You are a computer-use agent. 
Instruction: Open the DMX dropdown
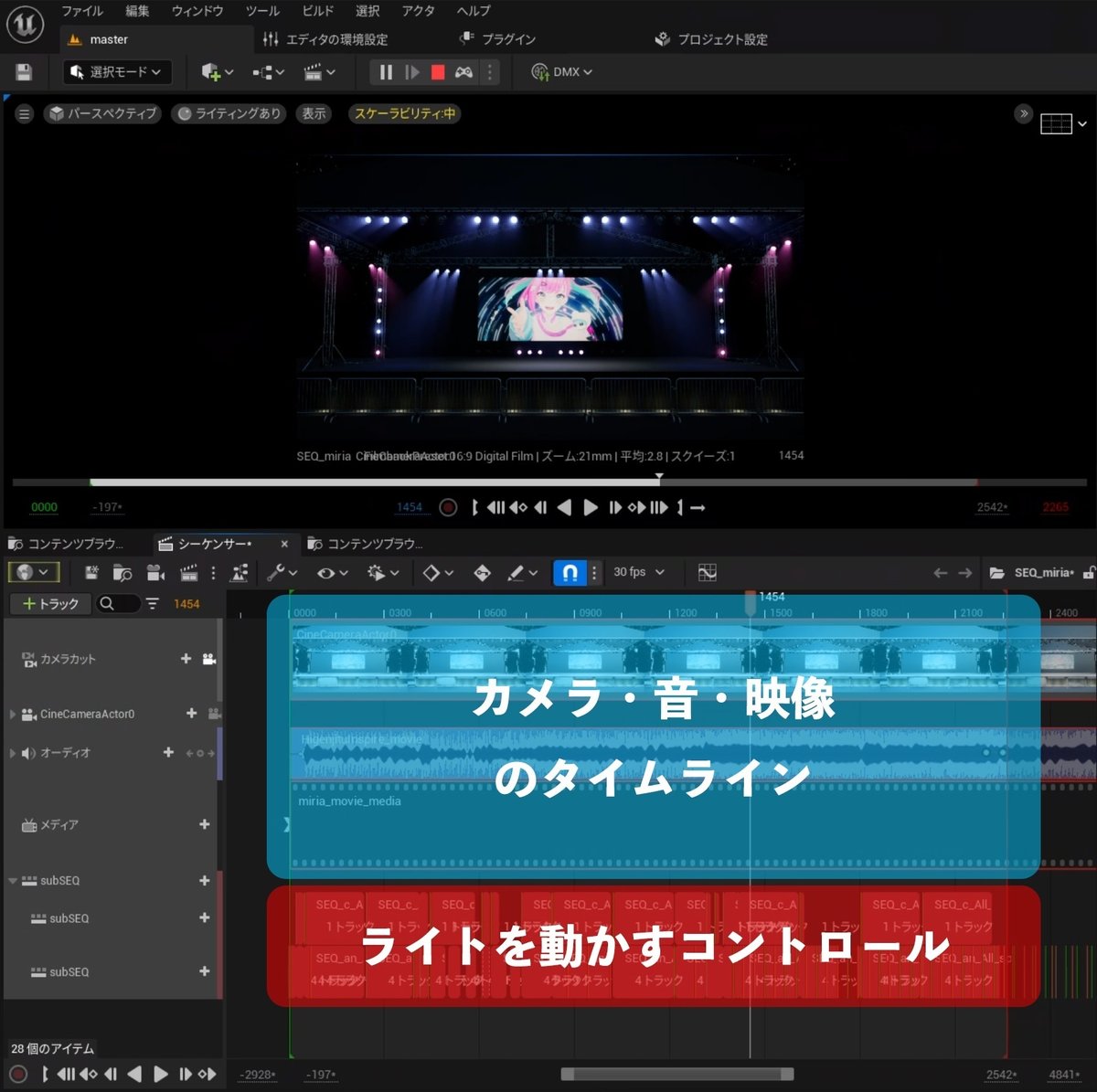pyautogui.click(x=562, y=72)
